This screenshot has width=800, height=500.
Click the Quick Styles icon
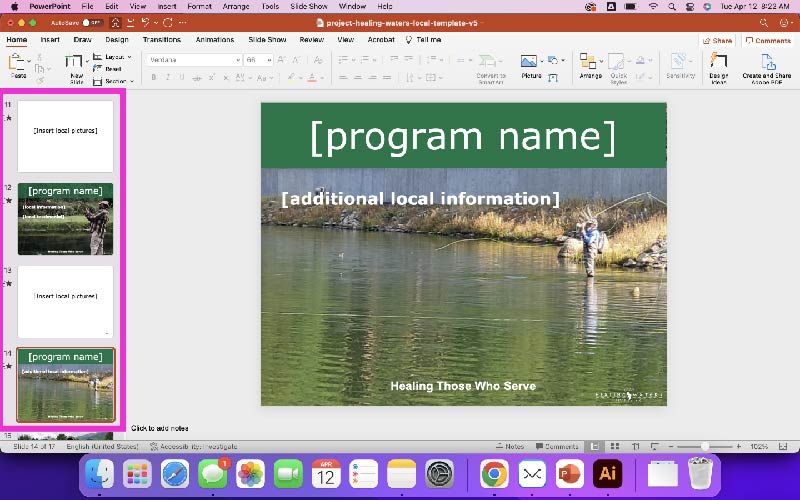(x=616, y=61)
